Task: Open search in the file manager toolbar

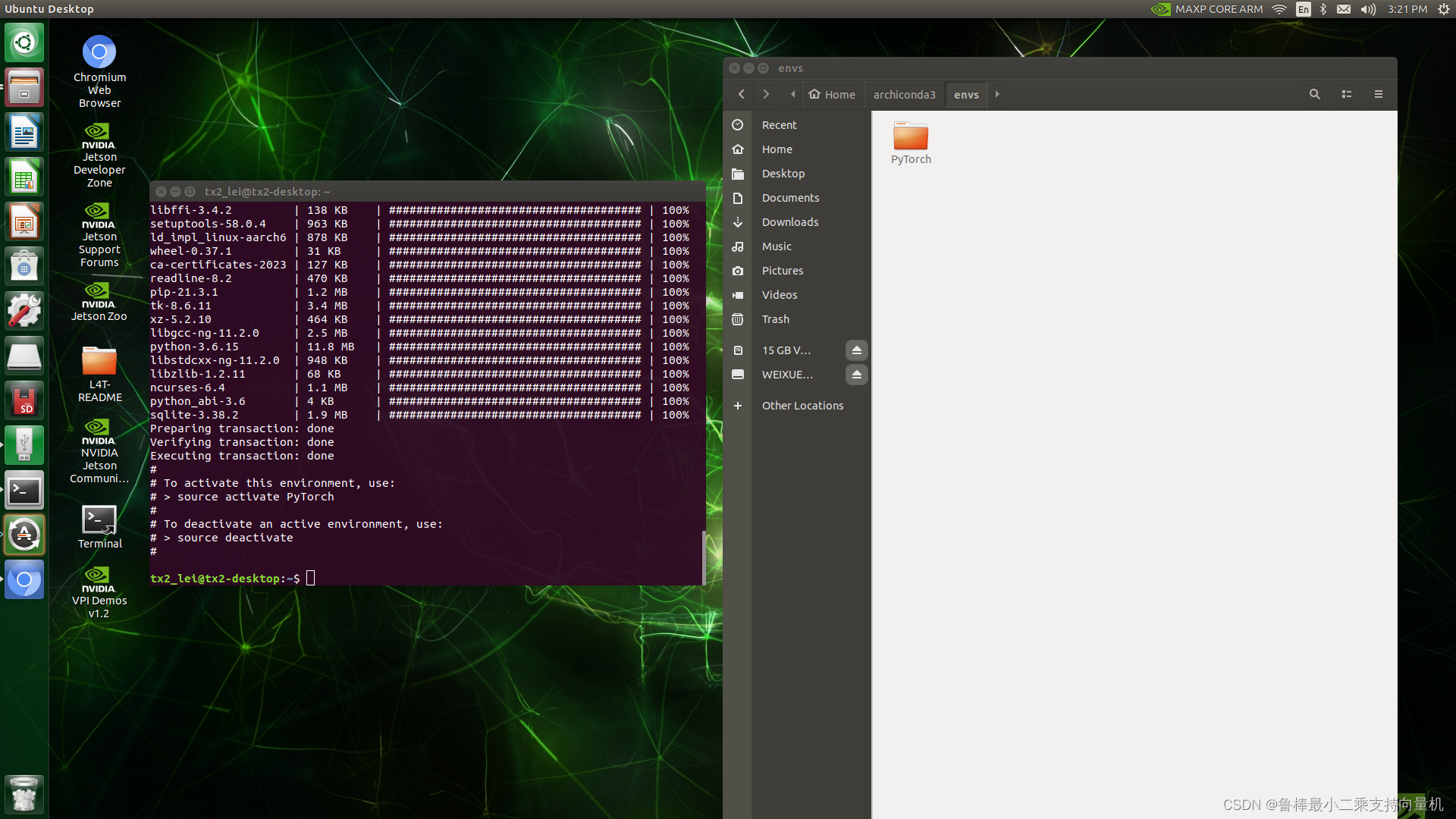Action: pyautogui.click(x=1315, y=93)
